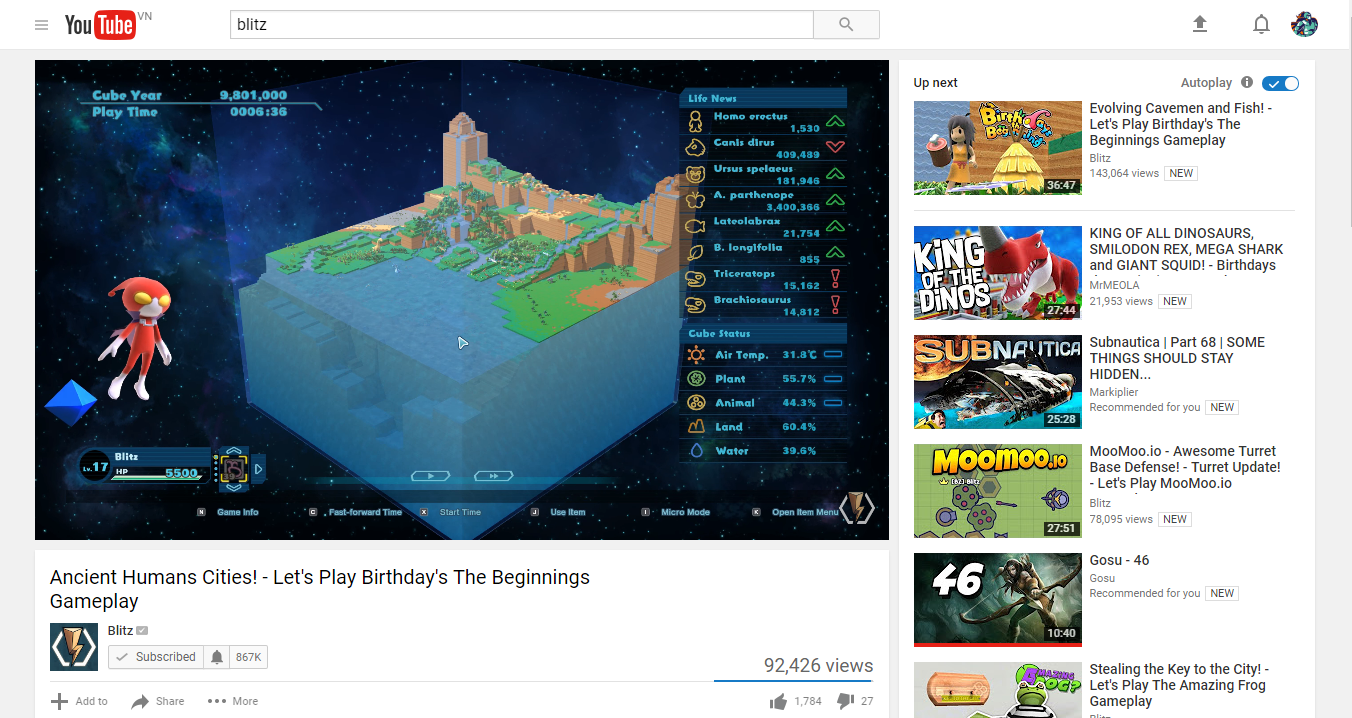
Task: Toggle the Autoplay switch
Action: click(1280, 83)
